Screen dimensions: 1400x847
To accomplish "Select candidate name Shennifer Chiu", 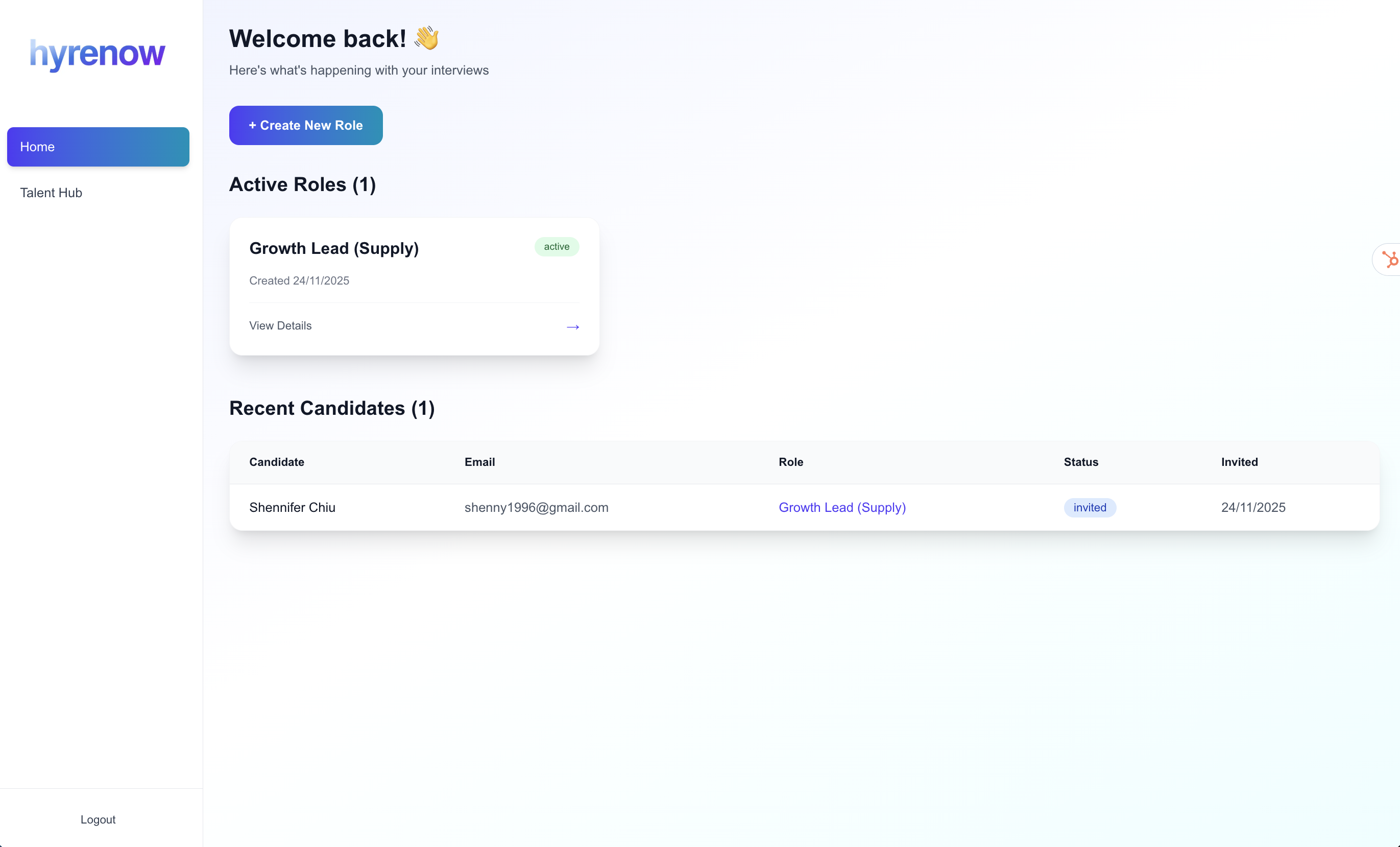I will click(292, 507).
